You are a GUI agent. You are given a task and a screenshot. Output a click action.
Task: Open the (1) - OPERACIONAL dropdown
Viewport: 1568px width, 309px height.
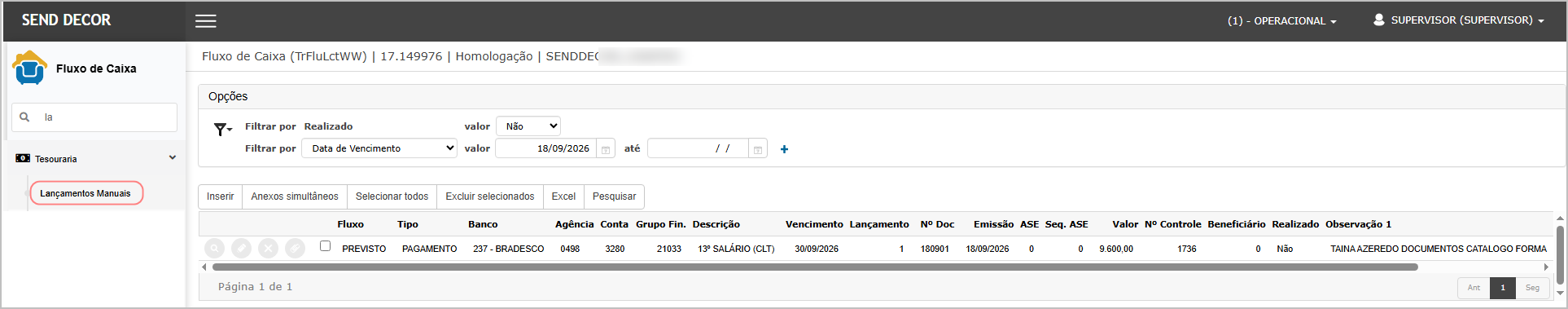[x=1281, y=21]
